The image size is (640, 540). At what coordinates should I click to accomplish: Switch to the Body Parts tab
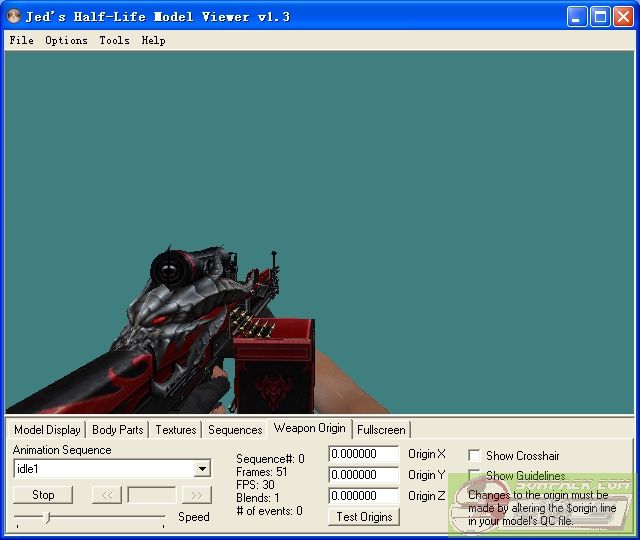point(117,430)
